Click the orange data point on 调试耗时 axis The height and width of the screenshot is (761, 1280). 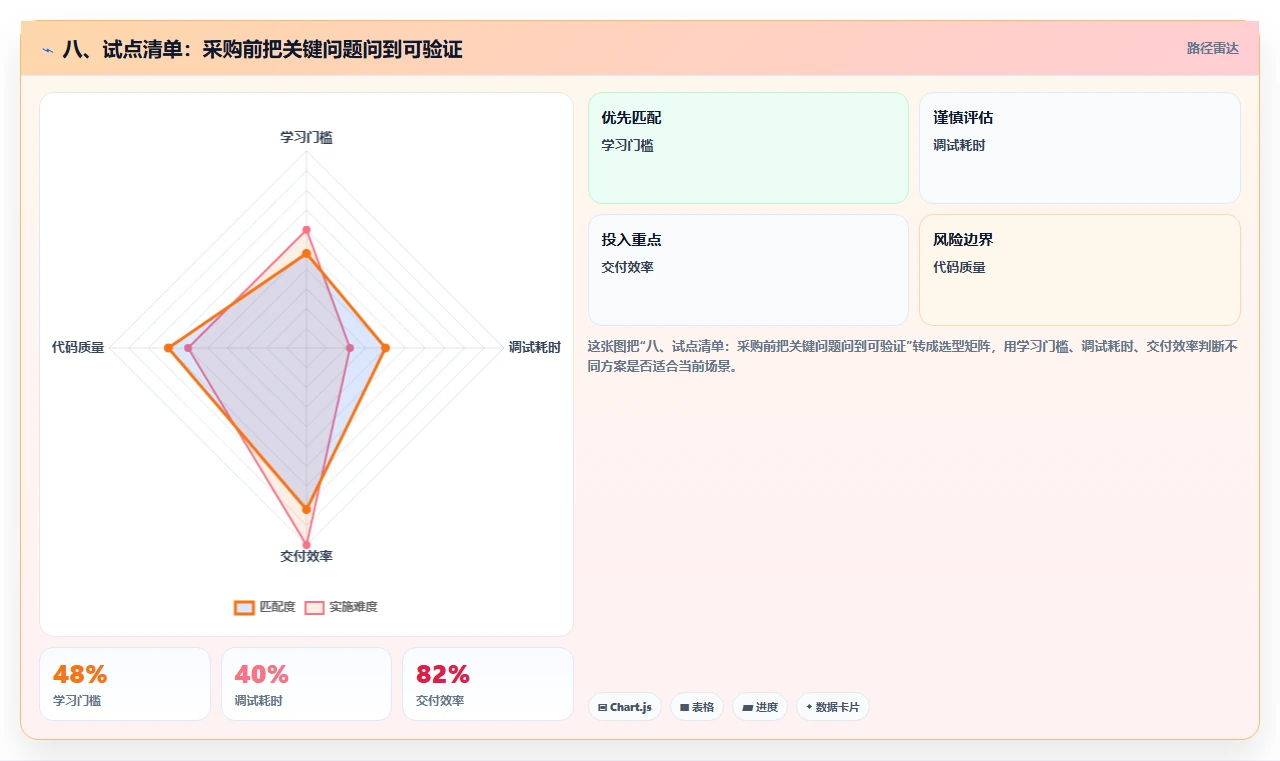[386, 348]
